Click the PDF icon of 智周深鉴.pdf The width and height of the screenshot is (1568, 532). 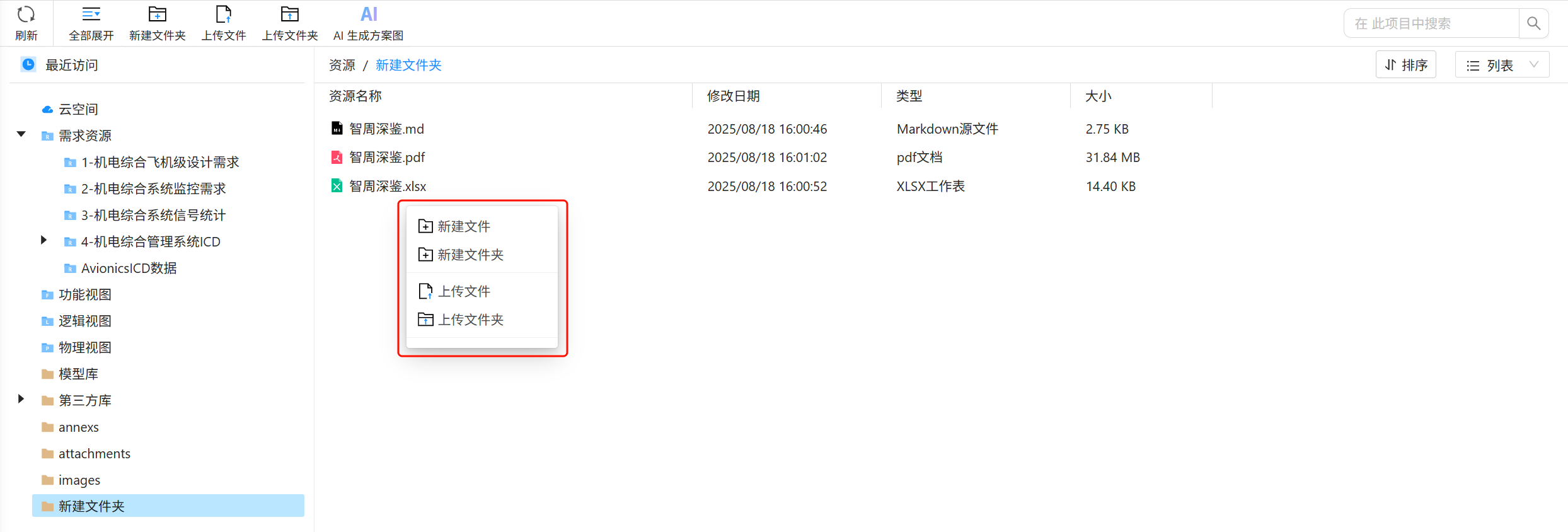[x=337, y=157]
